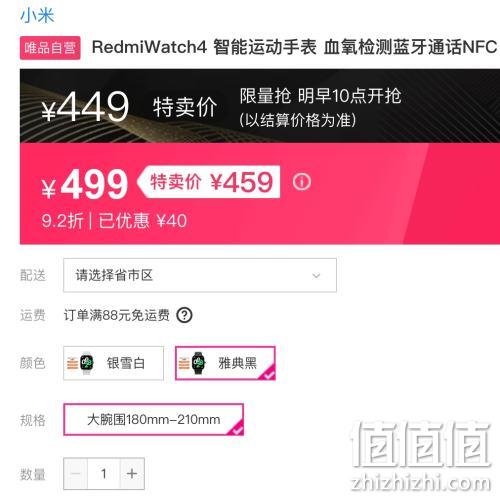Click the quantity number field
500x500 pixels.
coord(104,474)
